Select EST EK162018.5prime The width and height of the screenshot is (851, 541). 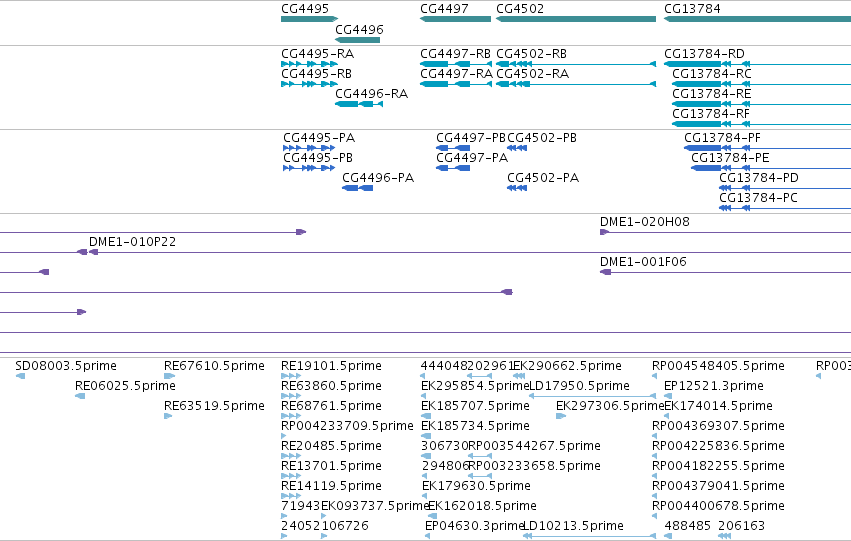point(482,506)
